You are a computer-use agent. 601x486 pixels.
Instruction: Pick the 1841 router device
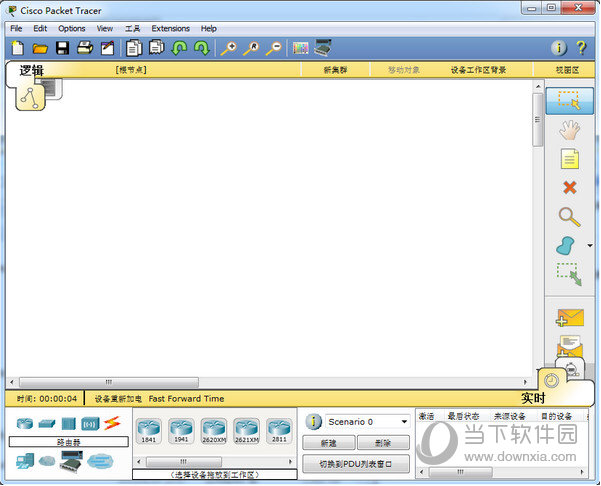pos(148,431)
